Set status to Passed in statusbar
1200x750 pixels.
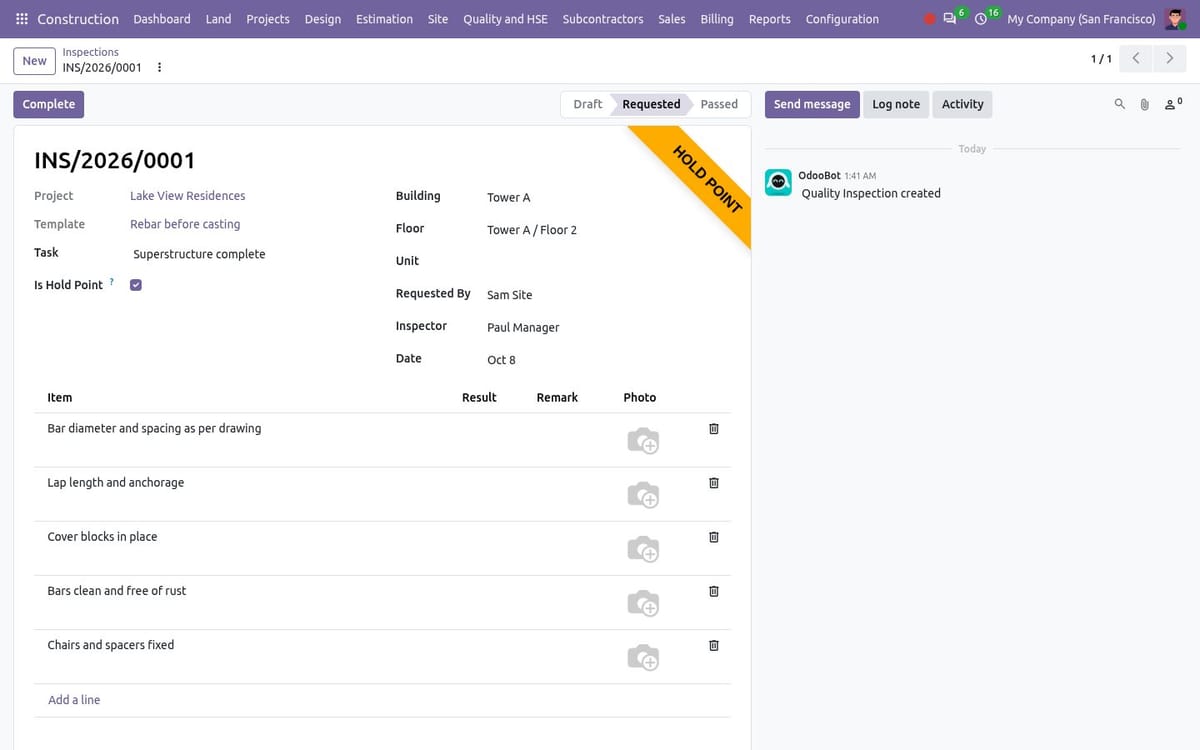(719, 104)
